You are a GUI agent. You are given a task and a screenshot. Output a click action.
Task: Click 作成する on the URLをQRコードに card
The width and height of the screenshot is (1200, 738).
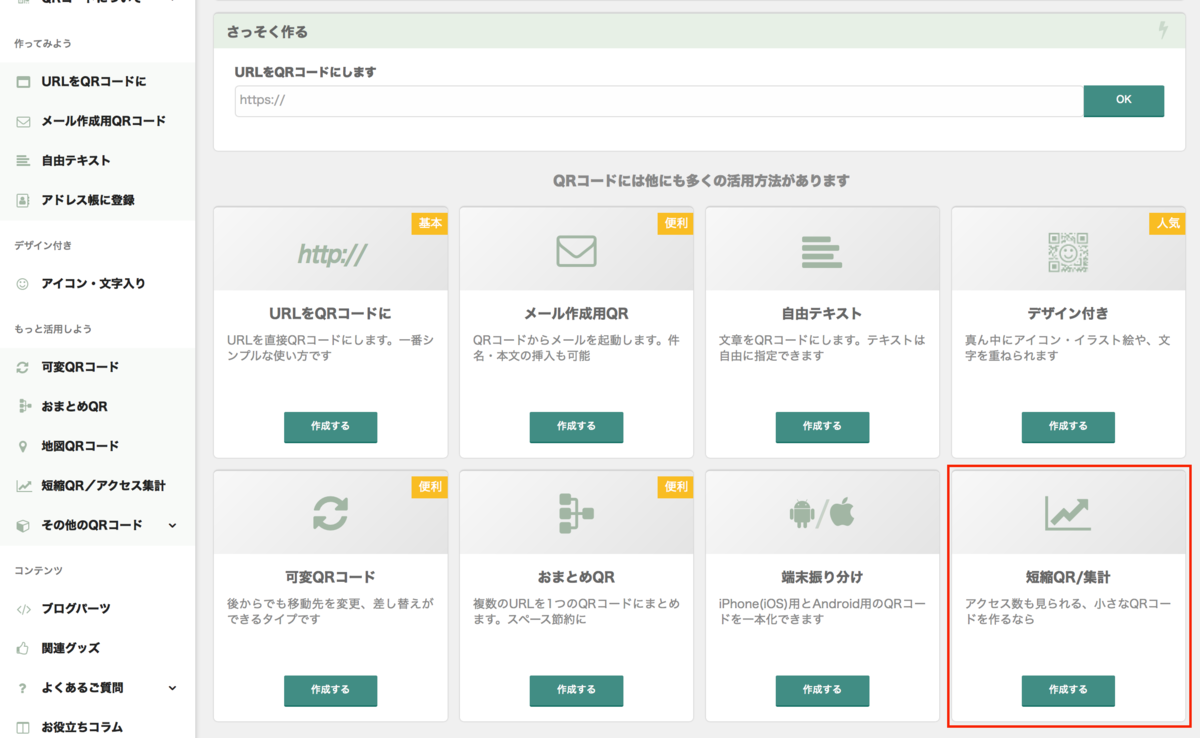point(330,426)
